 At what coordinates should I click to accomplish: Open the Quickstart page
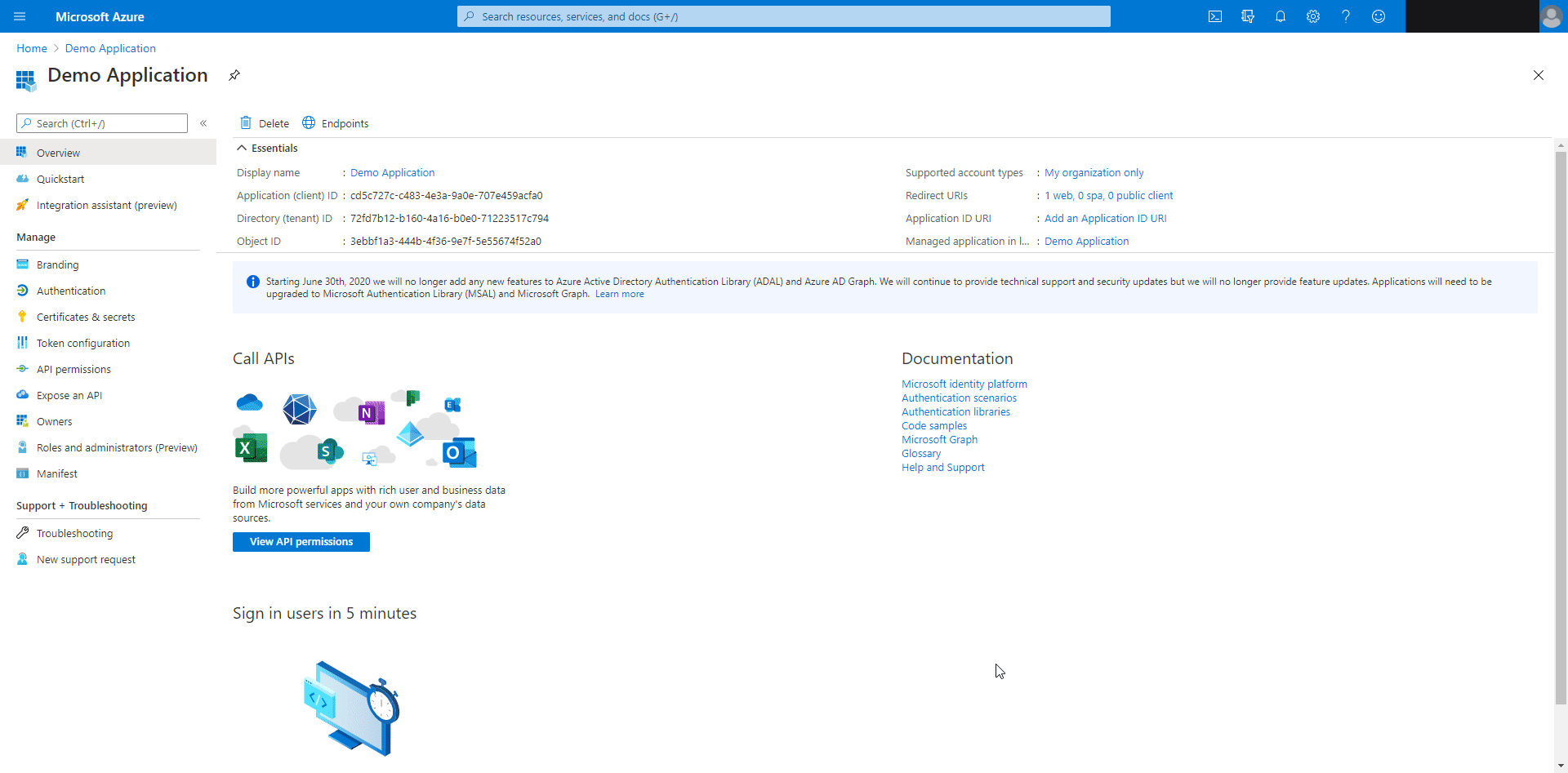[61, 179]
